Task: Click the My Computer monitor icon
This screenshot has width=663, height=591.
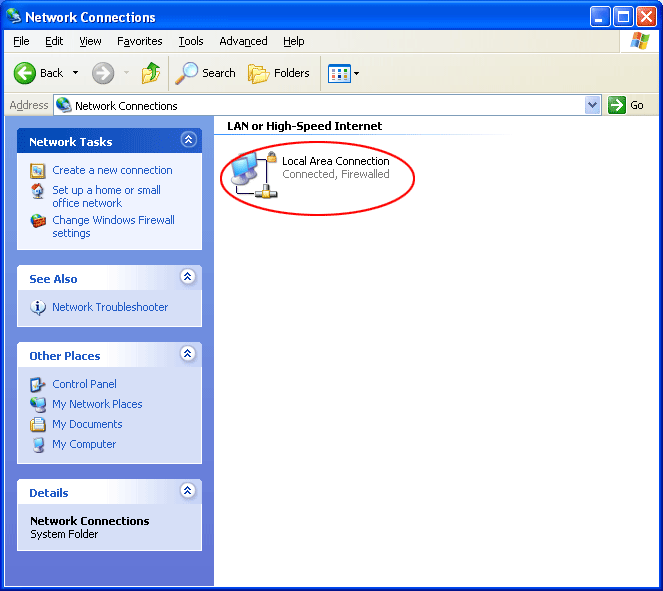Action: pos(38,445)
